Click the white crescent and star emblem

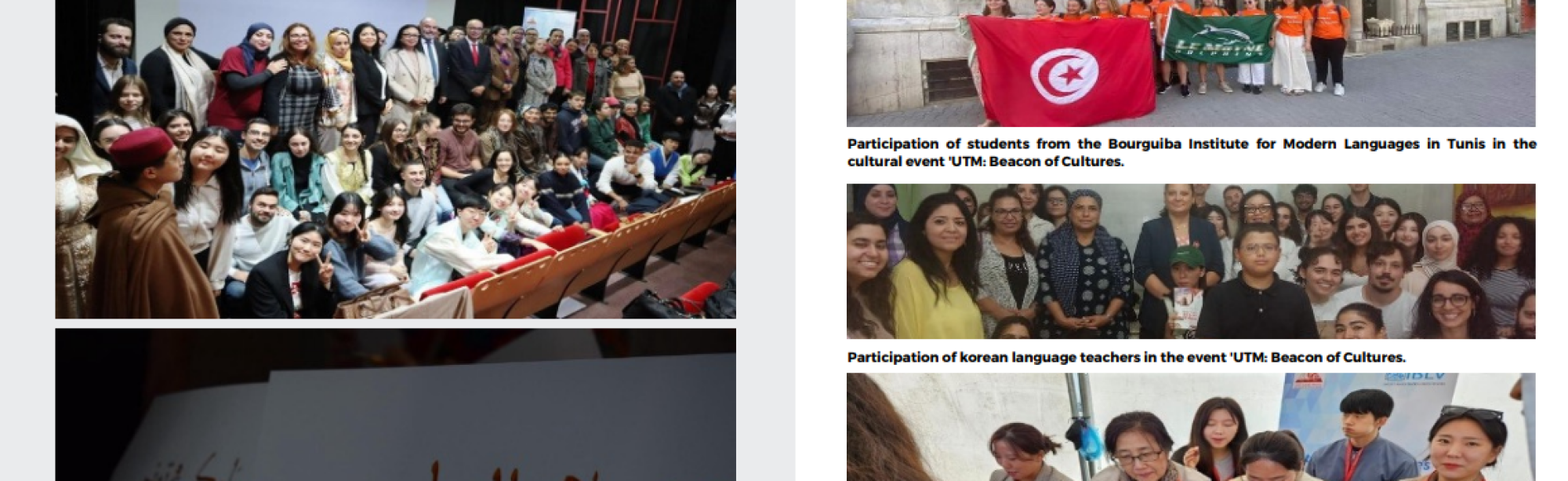(x=1065, y=77)
